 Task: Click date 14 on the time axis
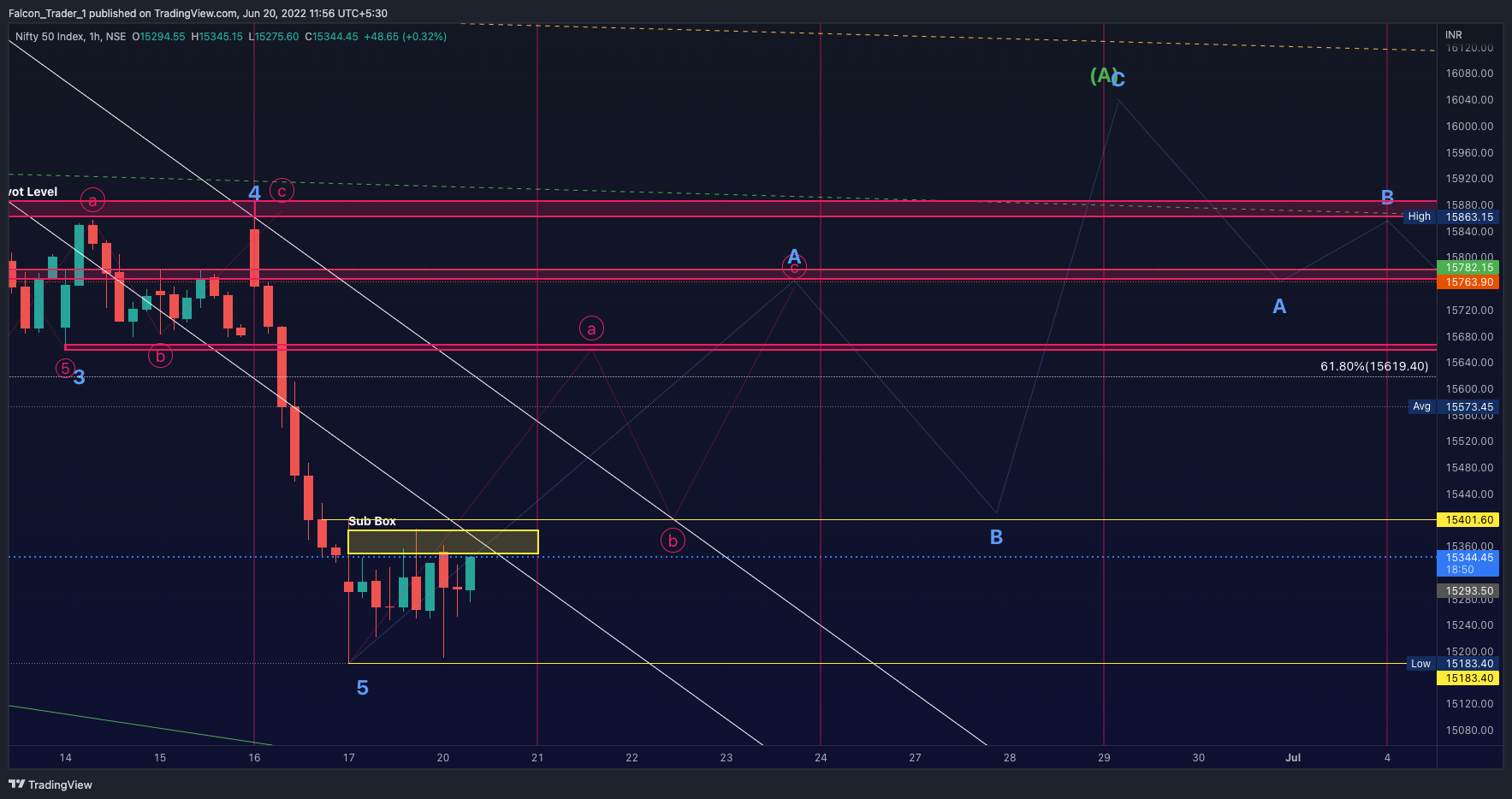66,758
